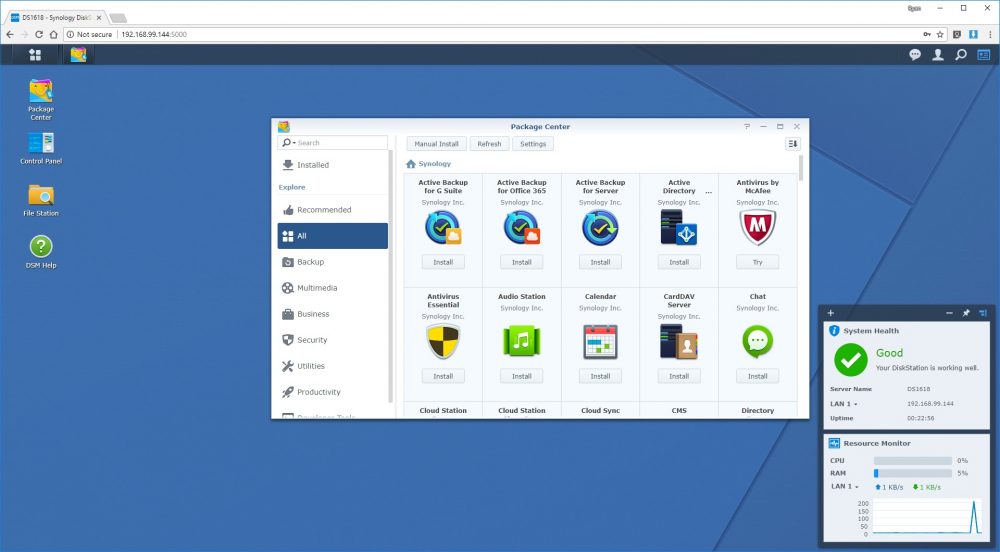Viewport: 1000px width, 552px height.
Task: Select the All category
Action: pos(333,236)
